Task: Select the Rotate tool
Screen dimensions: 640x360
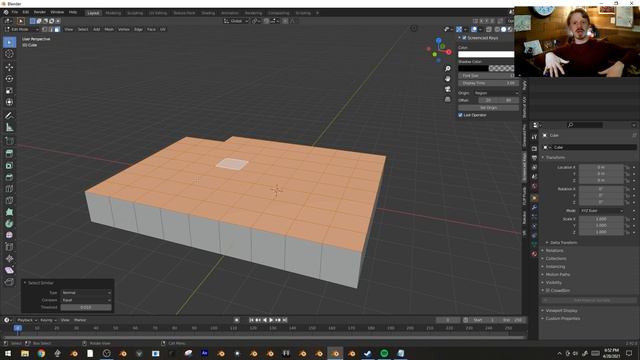Action: pos(9,79)
